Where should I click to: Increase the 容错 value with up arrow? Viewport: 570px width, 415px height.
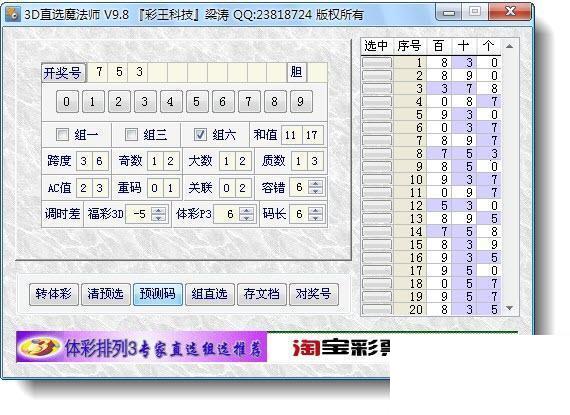(316, 184)
